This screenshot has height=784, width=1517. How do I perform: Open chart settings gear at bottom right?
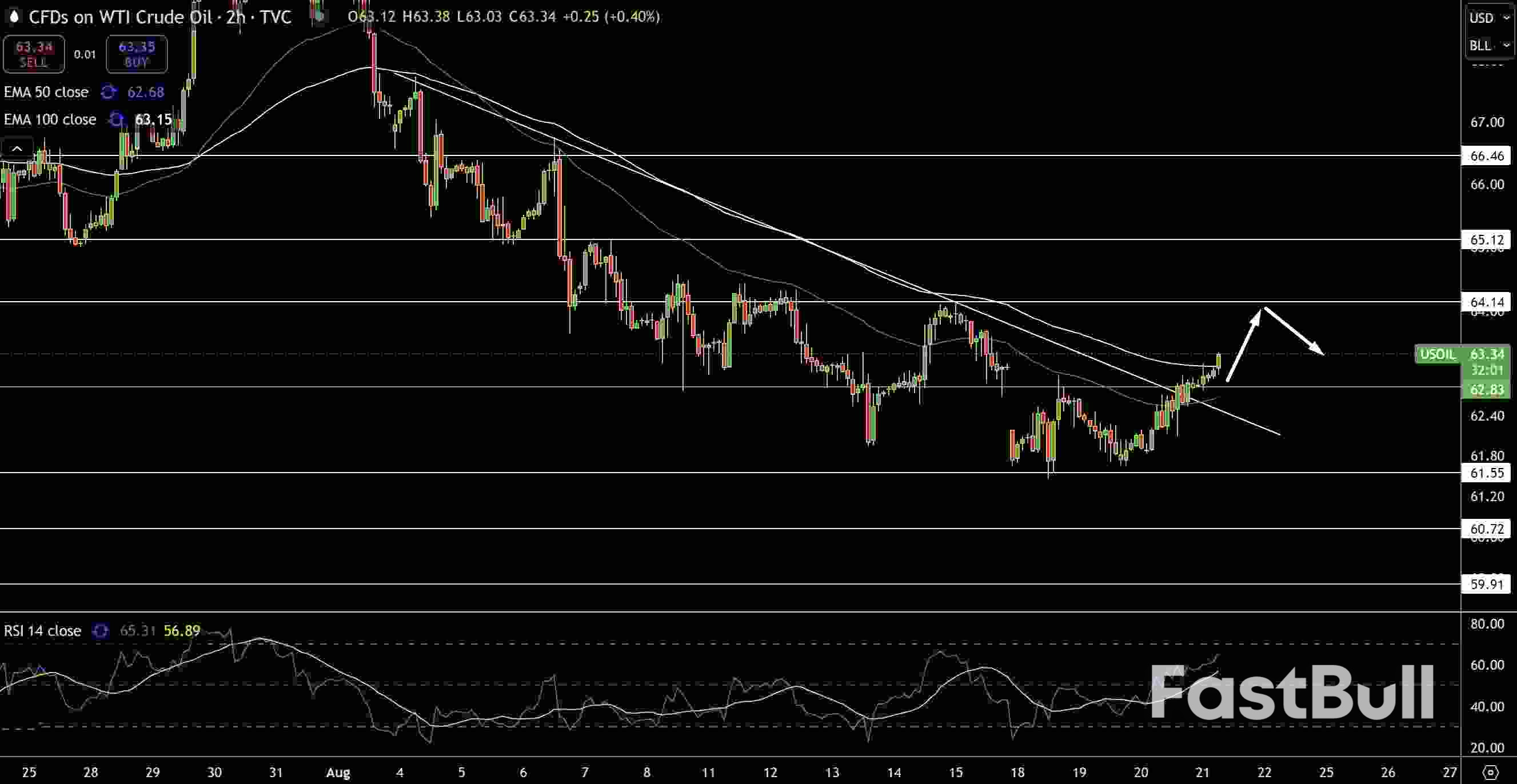point(1491,771)
